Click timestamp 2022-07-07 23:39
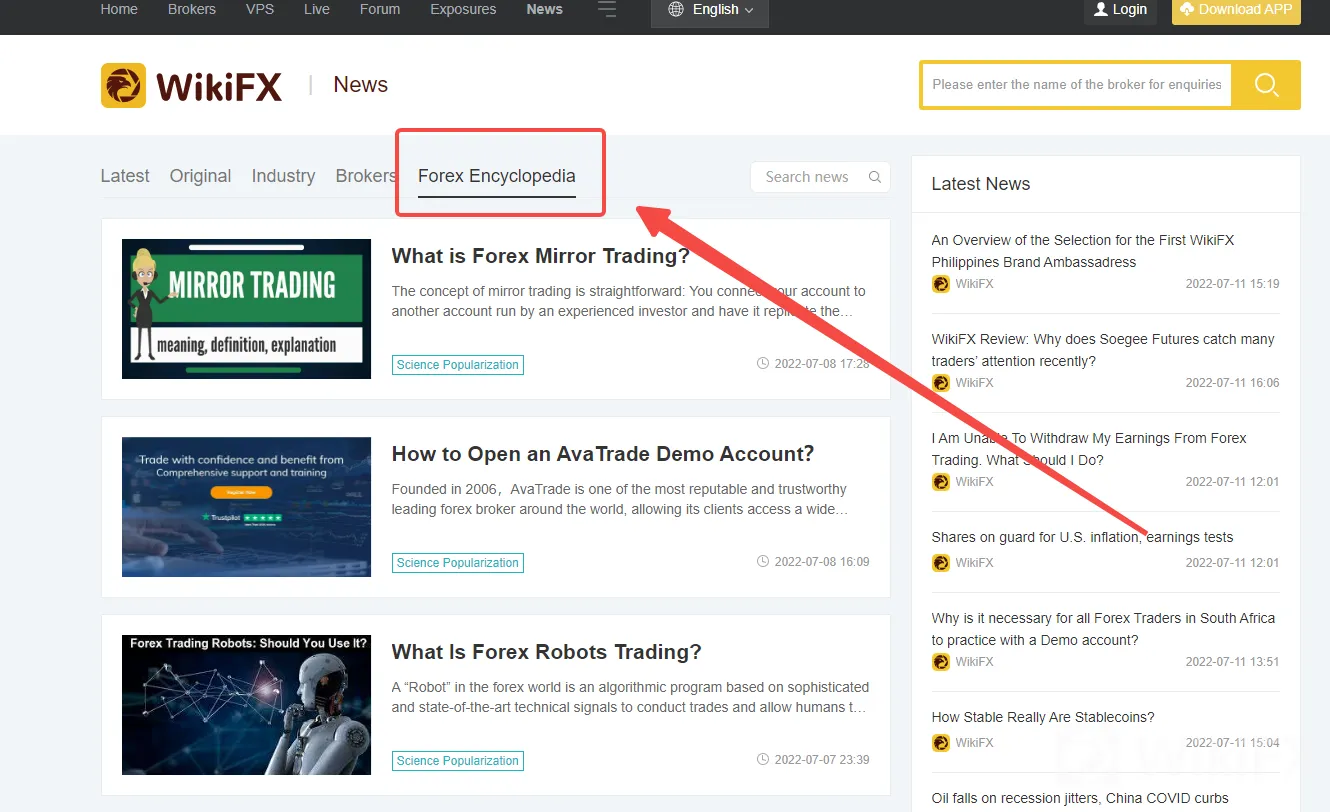The width and height of the screenshot is (1330, 812). coord(822,760)
